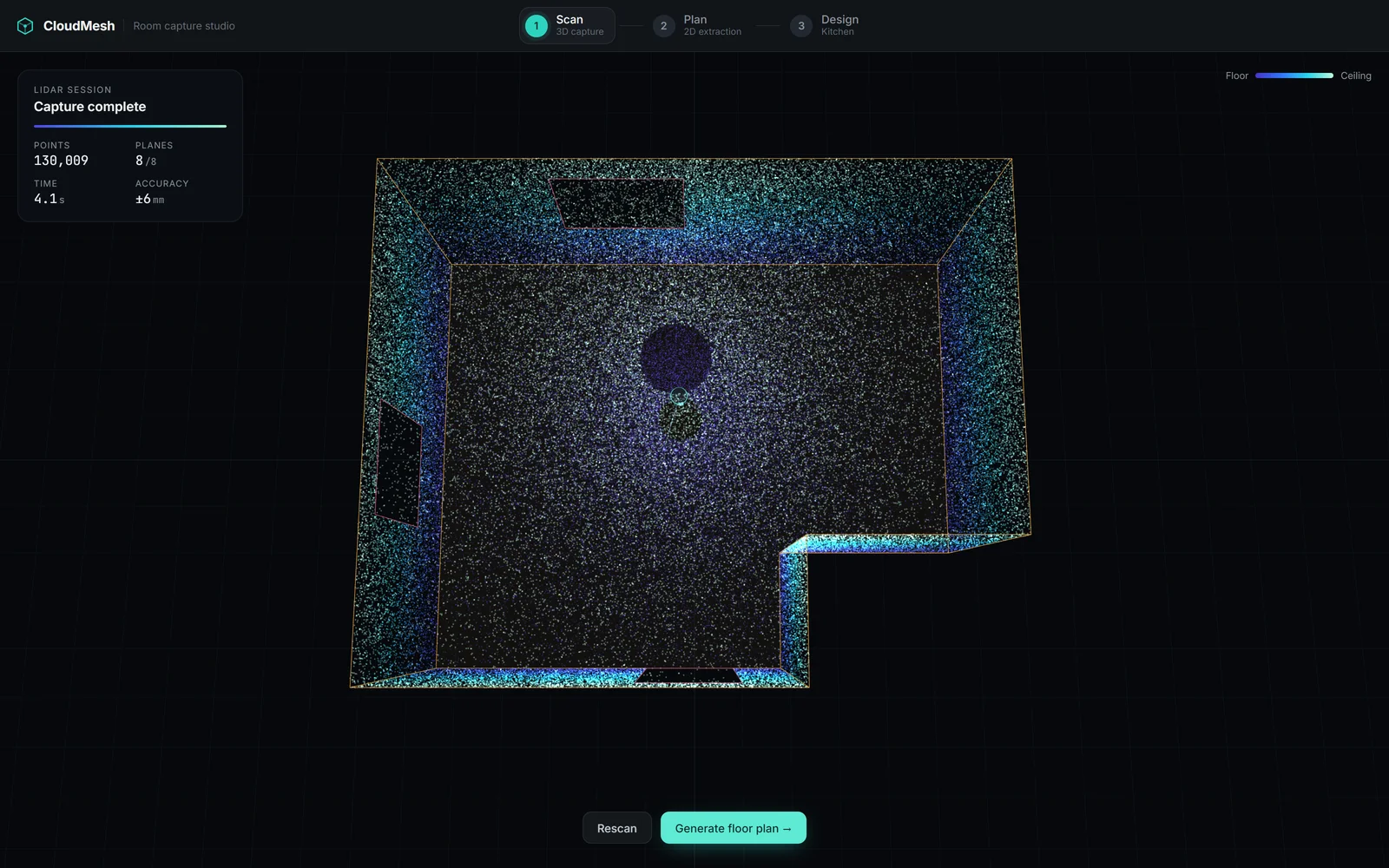Select the Scan 3D capture step
The height and width of the screenshot is (868, 1389).
(x=567, y=25)
